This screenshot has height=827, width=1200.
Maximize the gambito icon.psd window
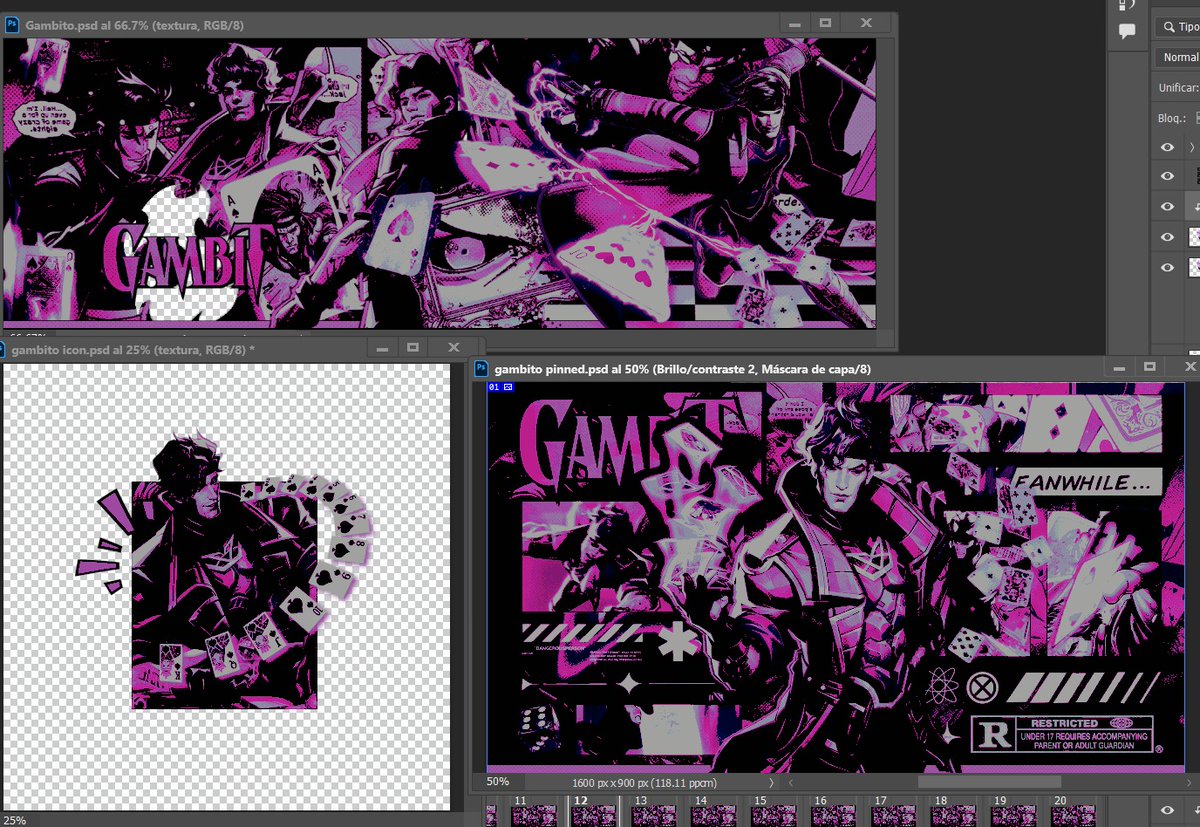pos(412,348)
